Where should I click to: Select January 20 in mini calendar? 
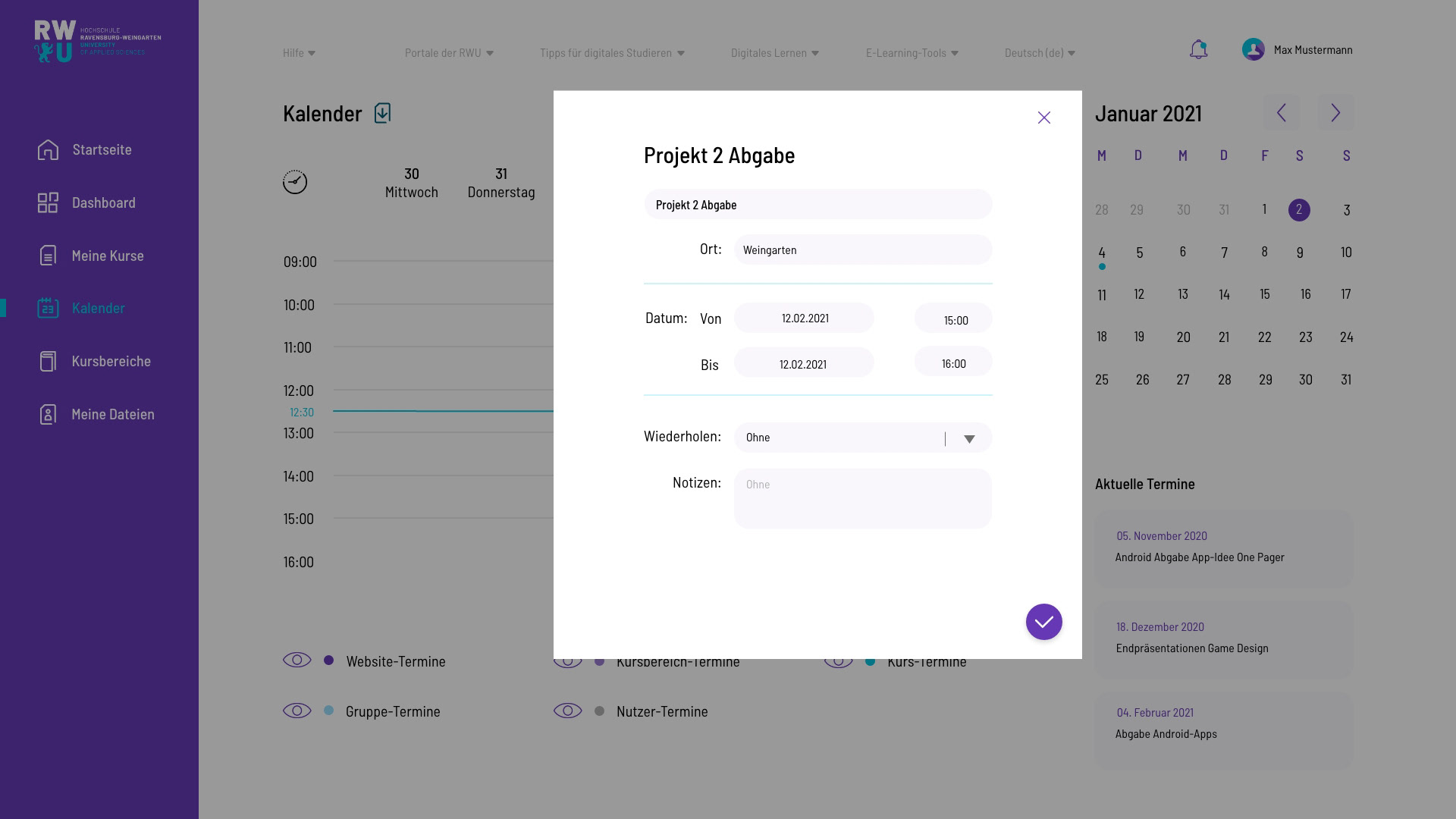point(1184,337)
